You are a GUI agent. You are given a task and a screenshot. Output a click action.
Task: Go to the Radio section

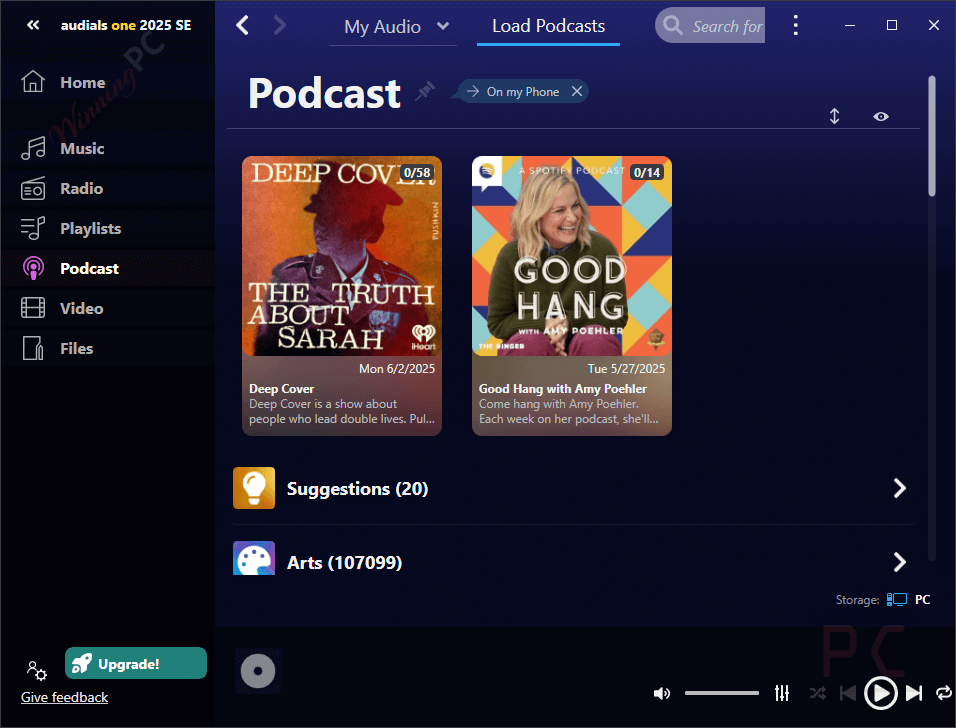click(x=107, y=188)
